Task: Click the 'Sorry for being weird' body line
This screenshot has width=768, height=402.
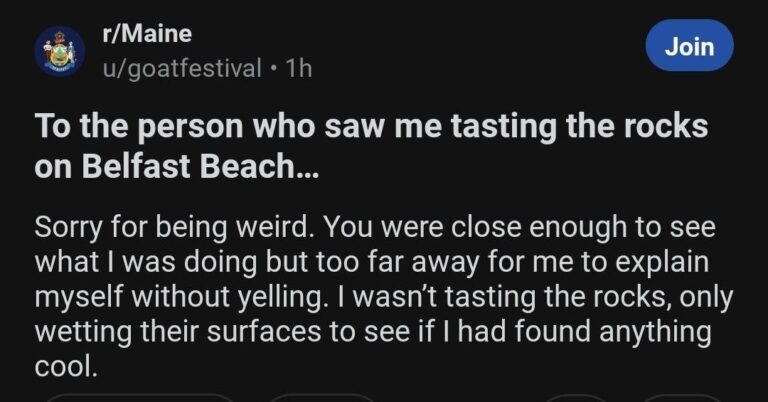Action: [x=375, y=227]
